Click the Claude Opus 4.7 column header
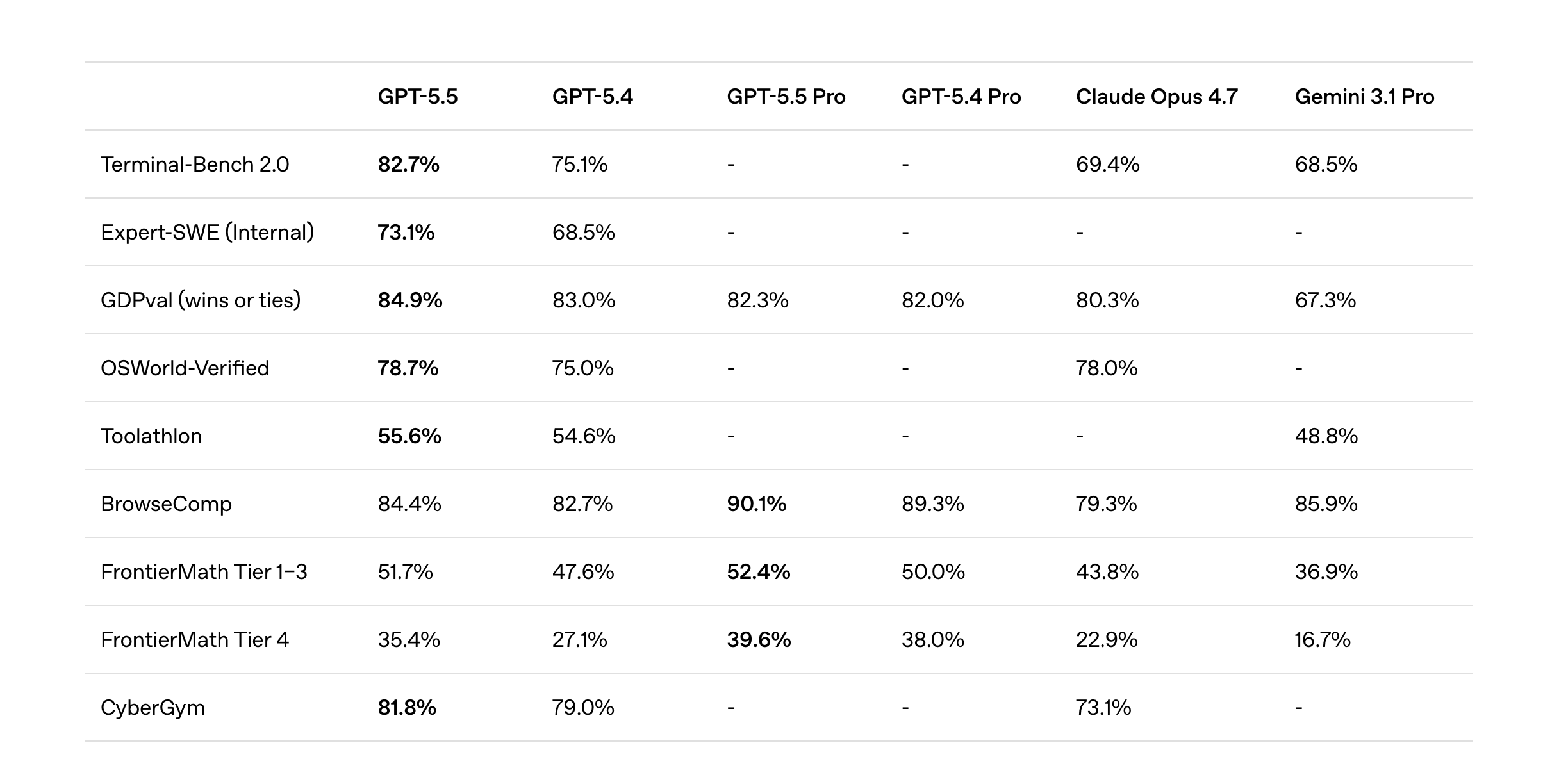Viewport: 1543px width, 784px height. [x=1156, y=97]
